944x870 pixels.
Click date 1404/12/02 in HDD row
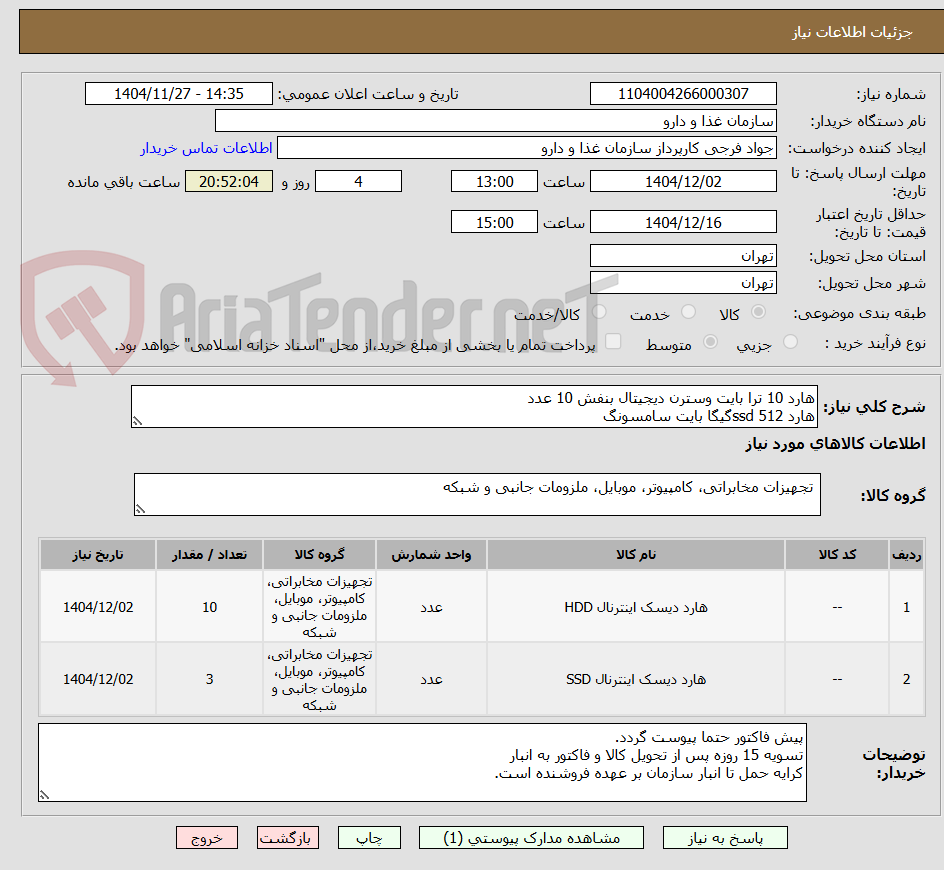coord(98,607)
